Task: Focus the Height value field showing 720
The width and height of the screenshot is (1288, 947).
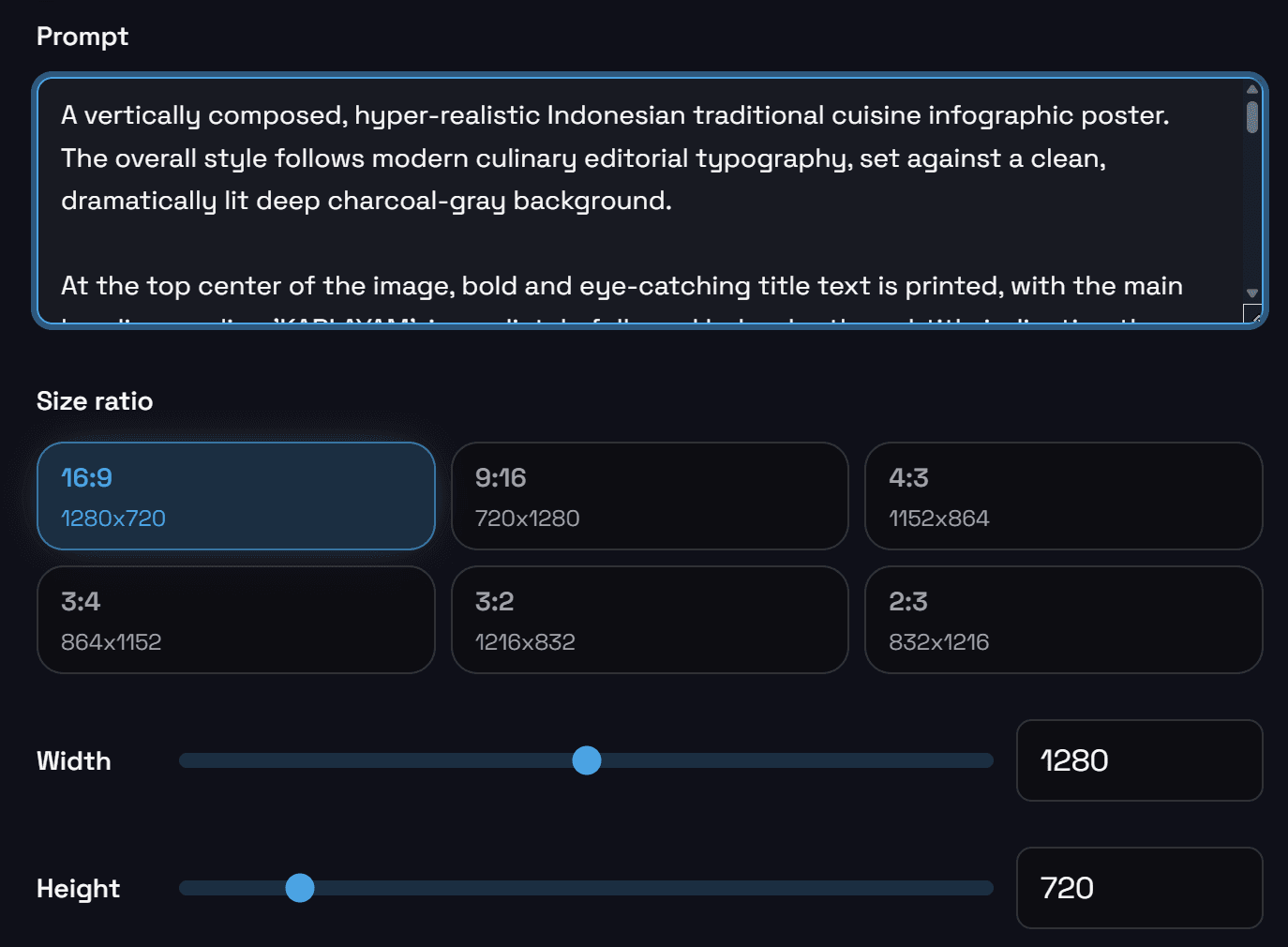Action: [1139, 888]
